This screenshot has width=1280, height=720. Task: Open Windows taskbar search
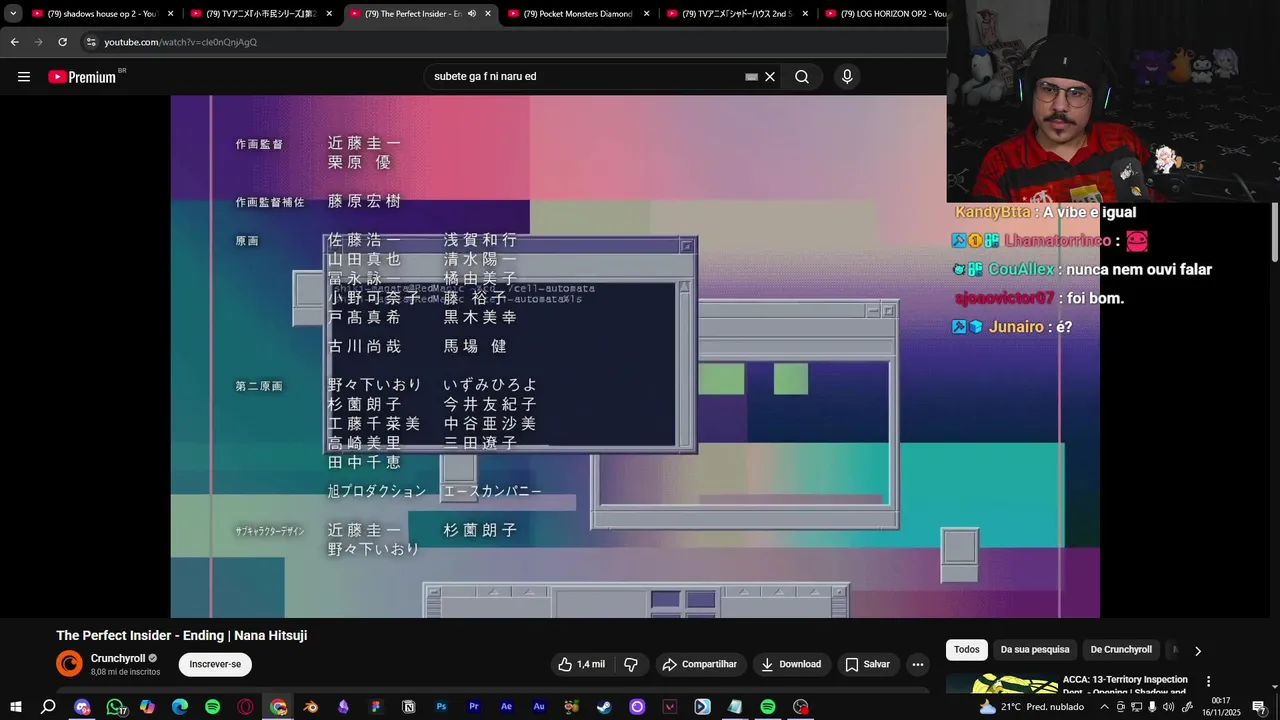pyautogui.click(x=48, y=707)
